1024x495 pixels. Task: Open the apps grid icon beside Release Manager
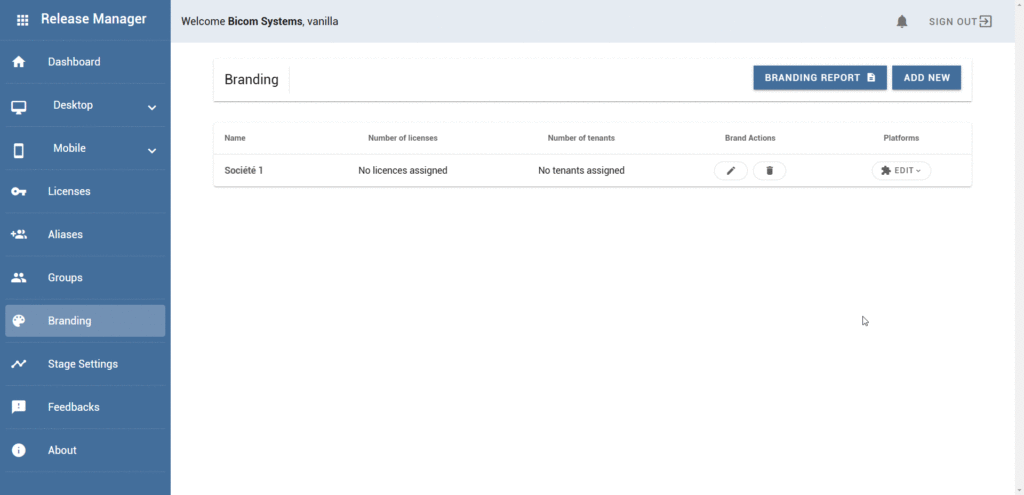pos(22,20)
